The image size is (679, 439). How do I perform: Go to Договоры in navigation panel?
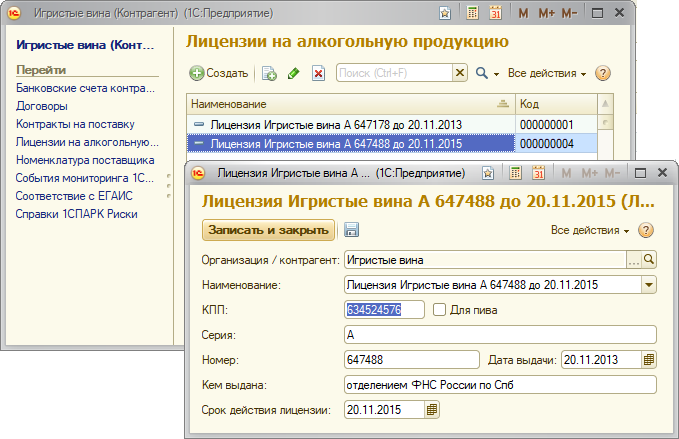tap(42, 106)
